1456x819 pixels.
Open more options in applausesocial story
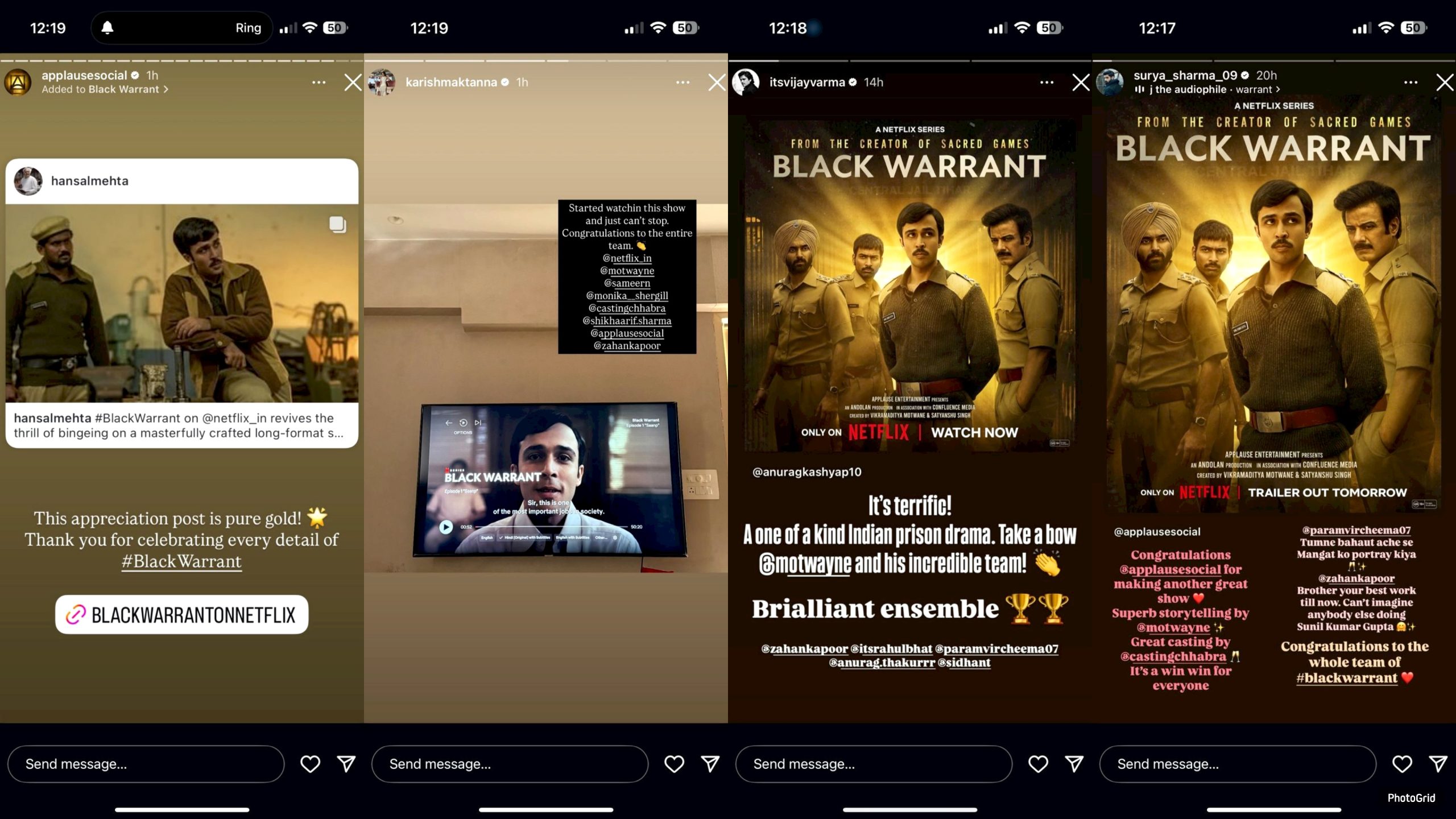(318, 82)
